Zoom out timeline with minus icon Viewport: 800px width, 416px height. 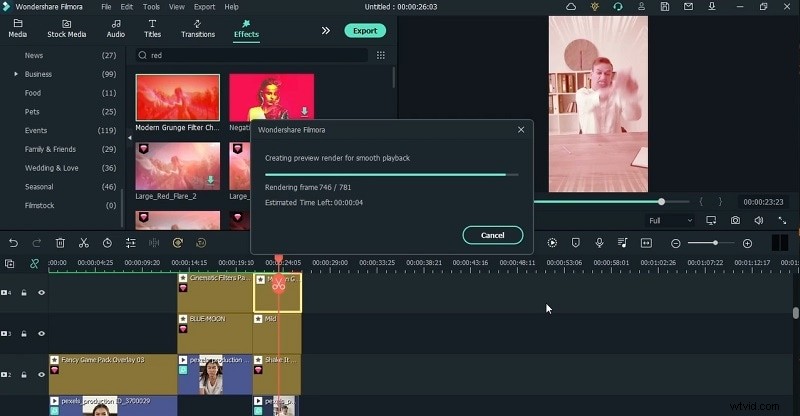676,243
